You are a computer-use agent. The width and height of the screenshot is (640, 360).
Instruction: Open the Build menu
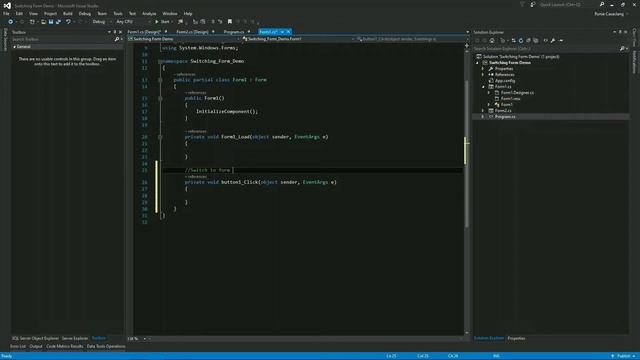[x=68, y=13]
